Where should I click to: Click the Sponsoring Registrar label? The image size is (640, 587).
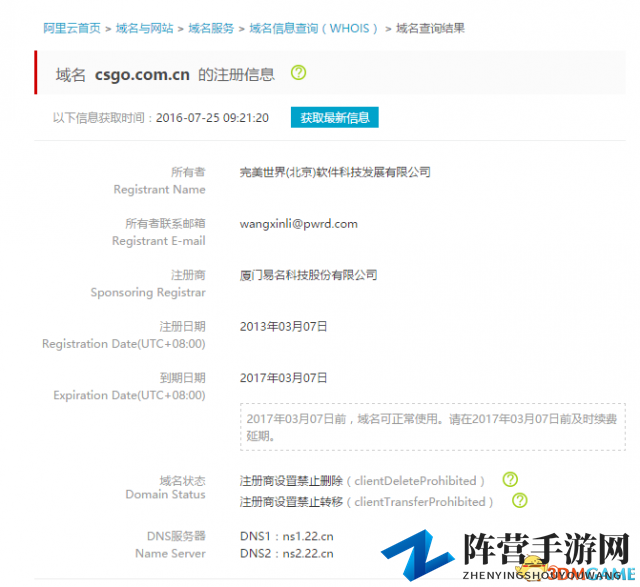(148, 292)
